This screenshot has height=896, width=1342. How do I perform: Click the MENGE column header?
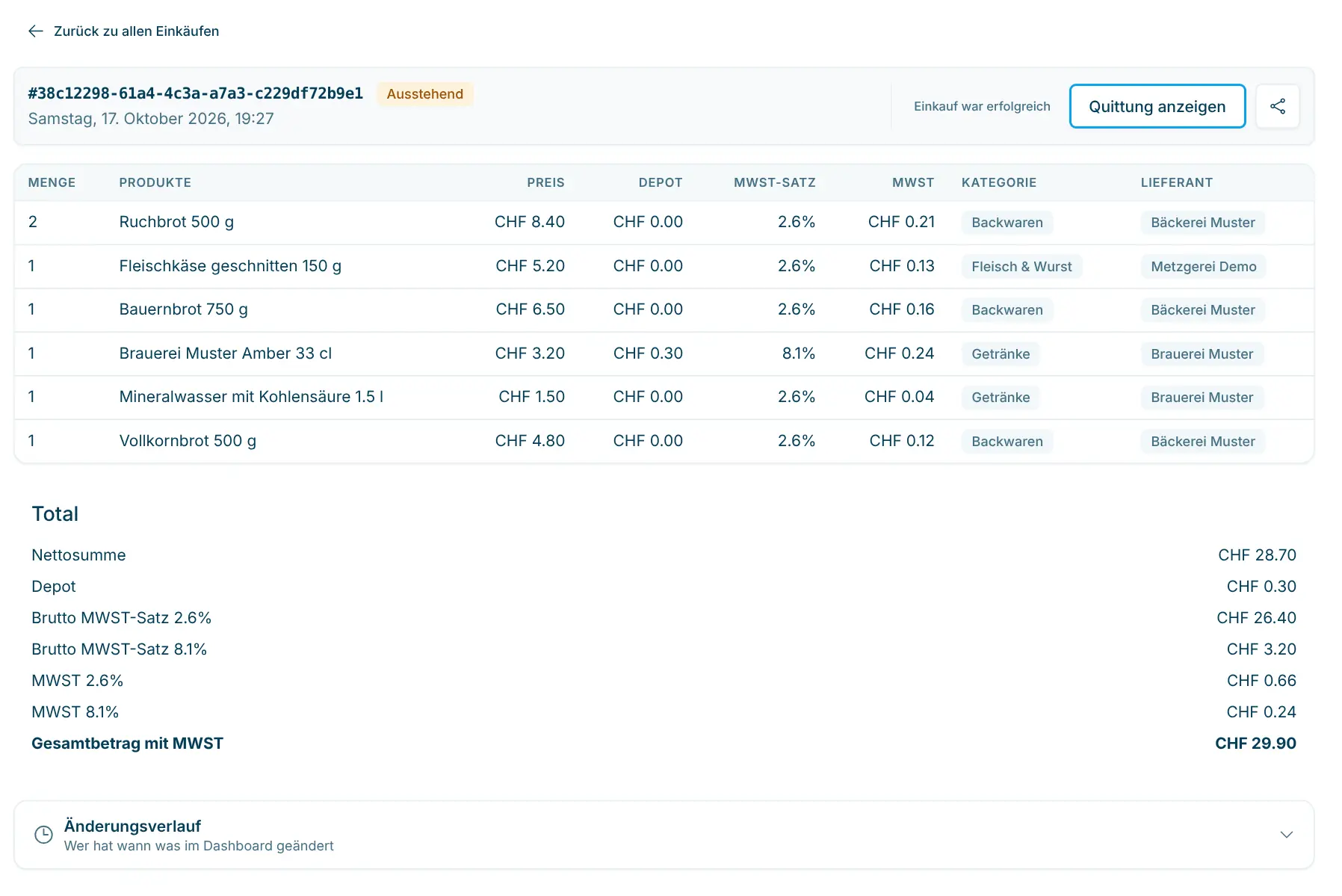tap(52, 182)
